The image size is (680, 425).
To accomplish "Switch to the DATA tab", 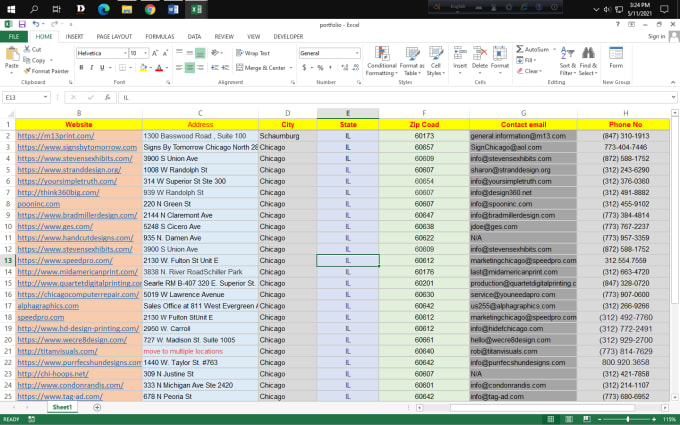I will 194,36.
